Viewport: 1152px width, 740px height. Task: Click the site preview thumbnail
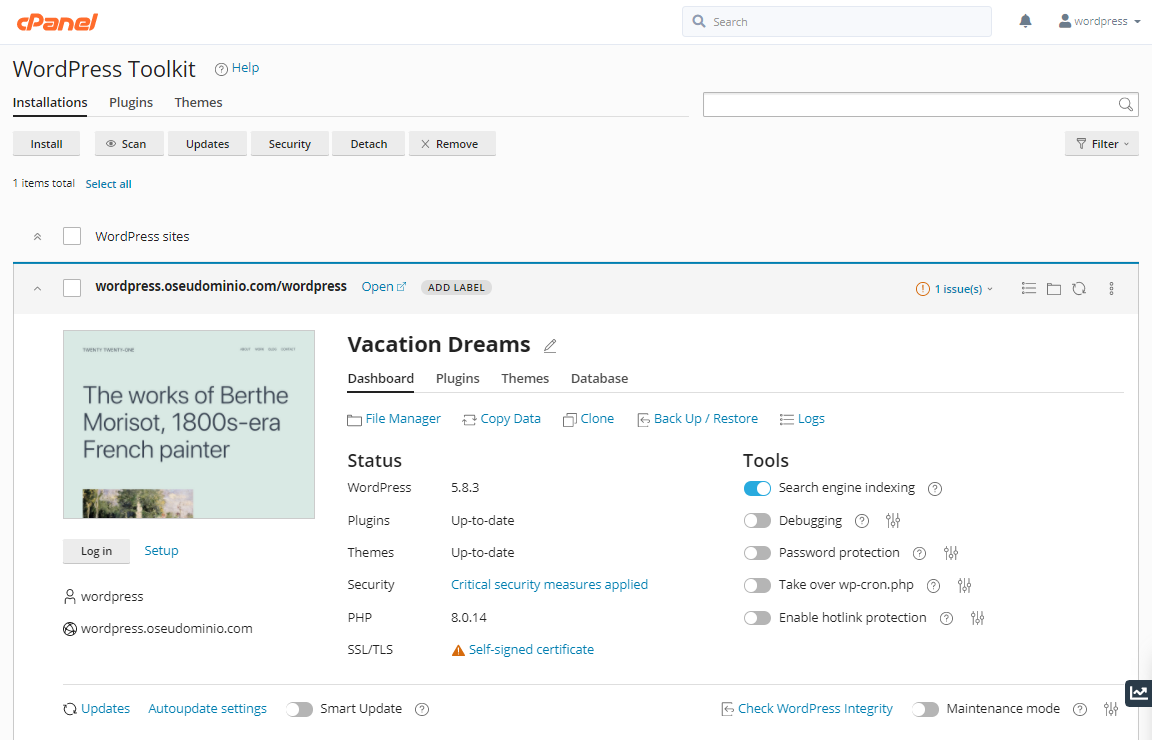[x=189, y=425]
